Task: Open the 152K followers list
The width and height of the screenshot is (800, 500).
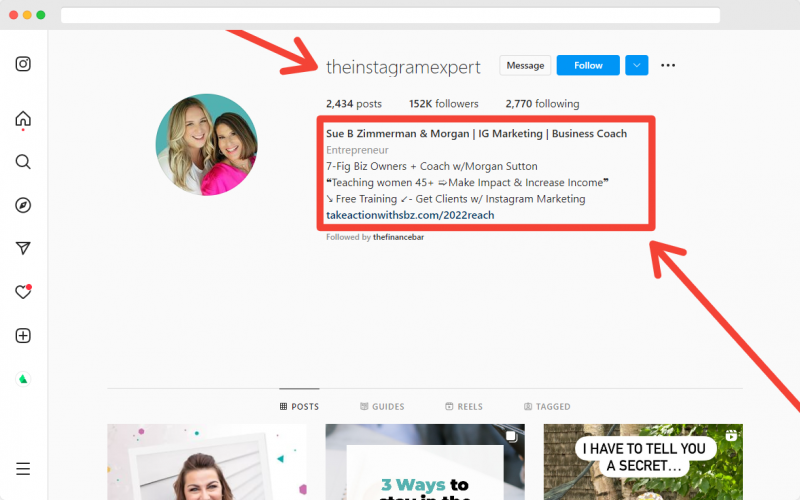Action: (443, 104)
